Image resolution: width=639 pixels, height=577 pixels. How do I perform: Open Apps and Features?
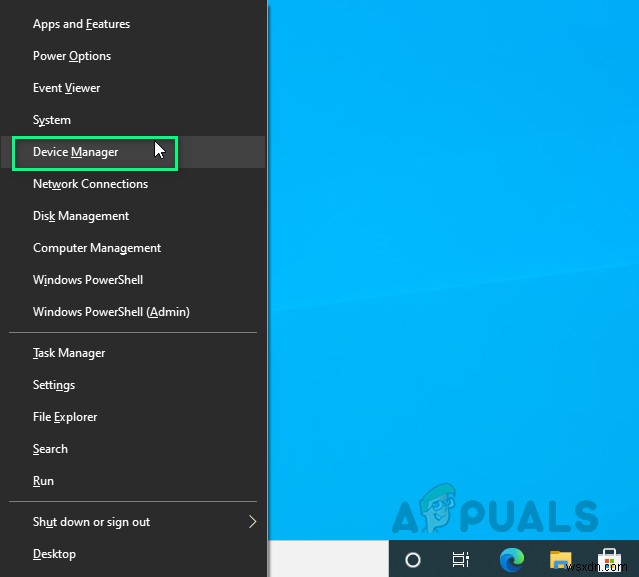tap(133, 24)
